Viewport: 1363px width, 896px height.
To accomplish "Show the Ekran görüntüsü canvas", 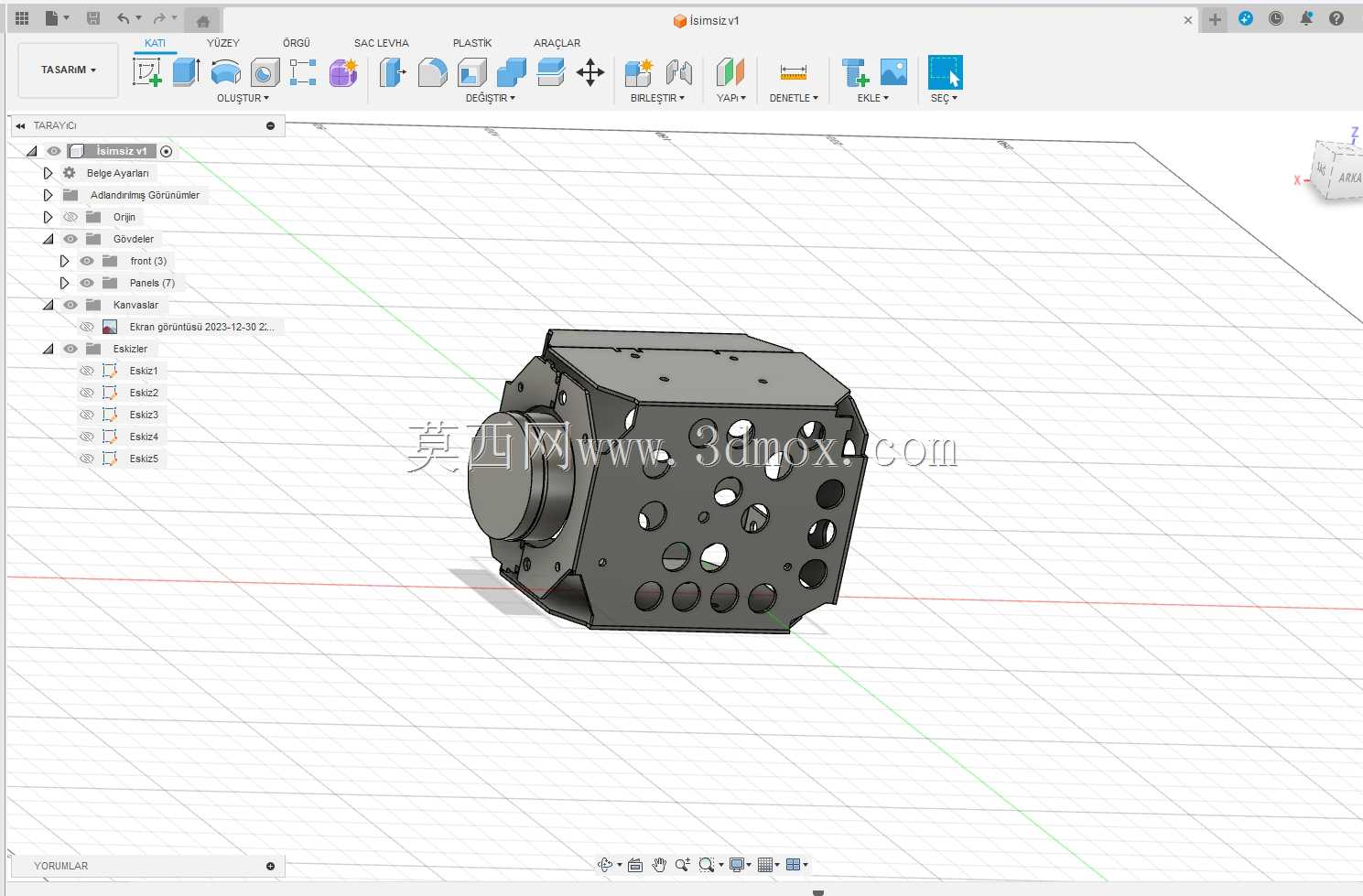I will pos(87,327).
